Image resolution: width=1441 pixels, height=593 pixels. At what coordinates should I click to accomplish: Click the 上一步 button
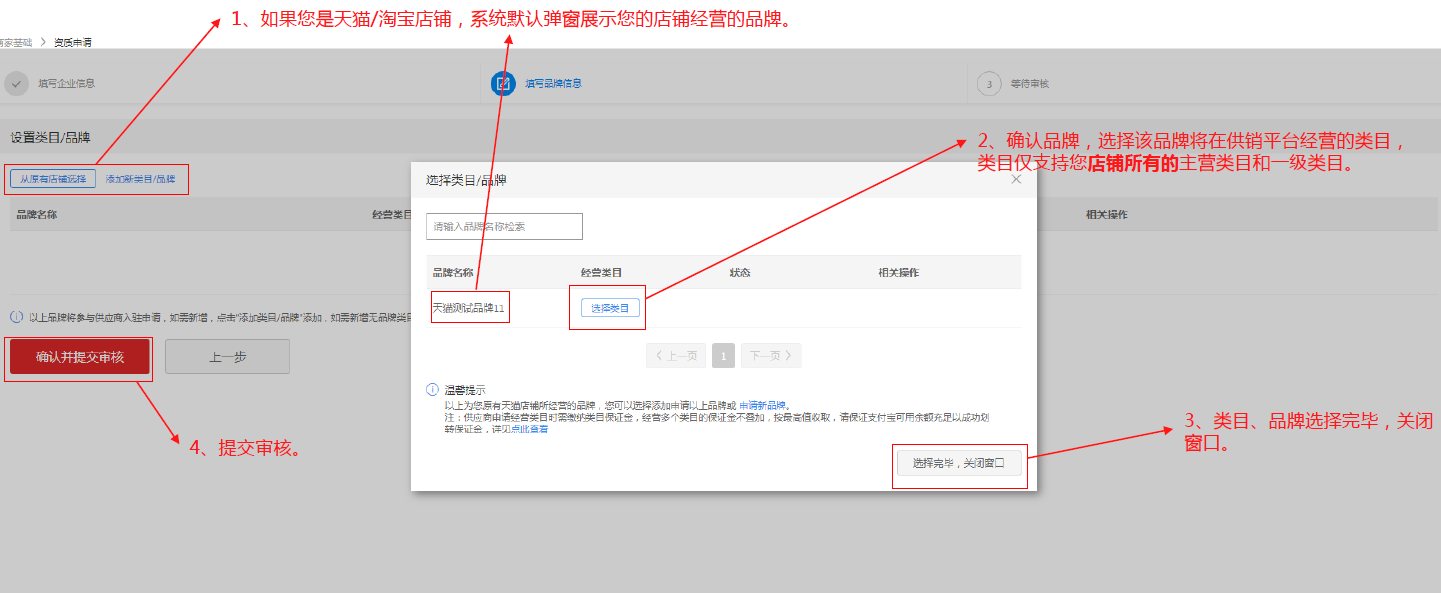(227, 356)
